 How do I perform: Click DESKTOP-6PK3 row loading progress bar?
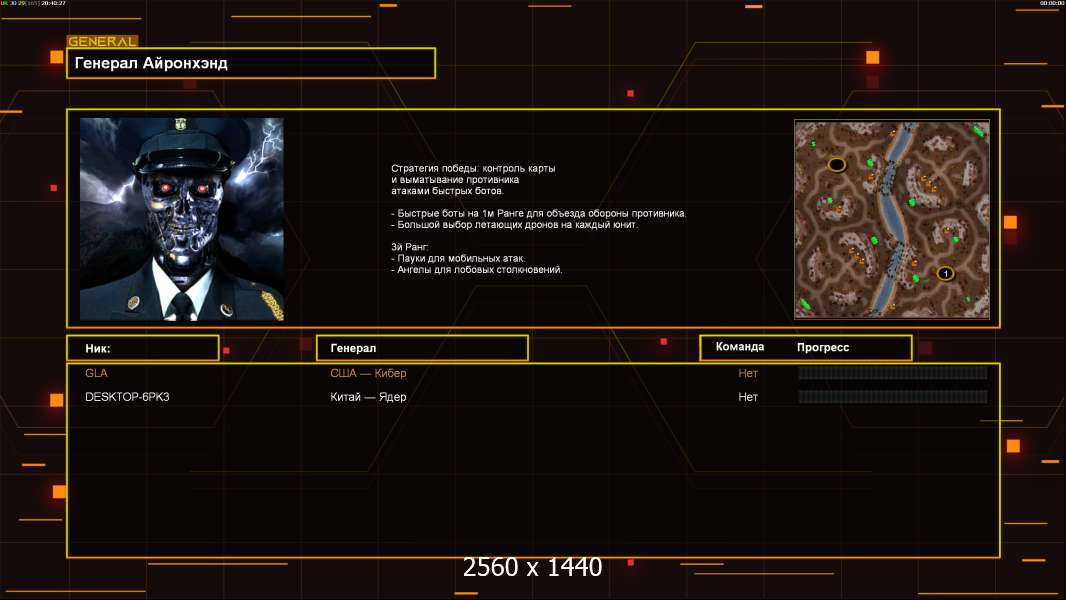893,396
